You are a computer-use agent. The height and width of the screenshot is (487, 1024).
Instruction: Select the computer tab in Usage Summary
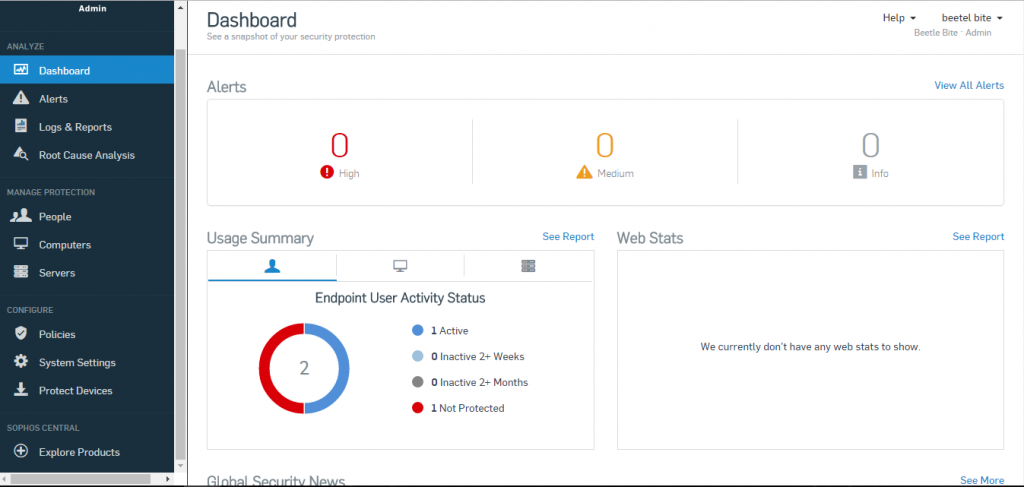point(400,266)
